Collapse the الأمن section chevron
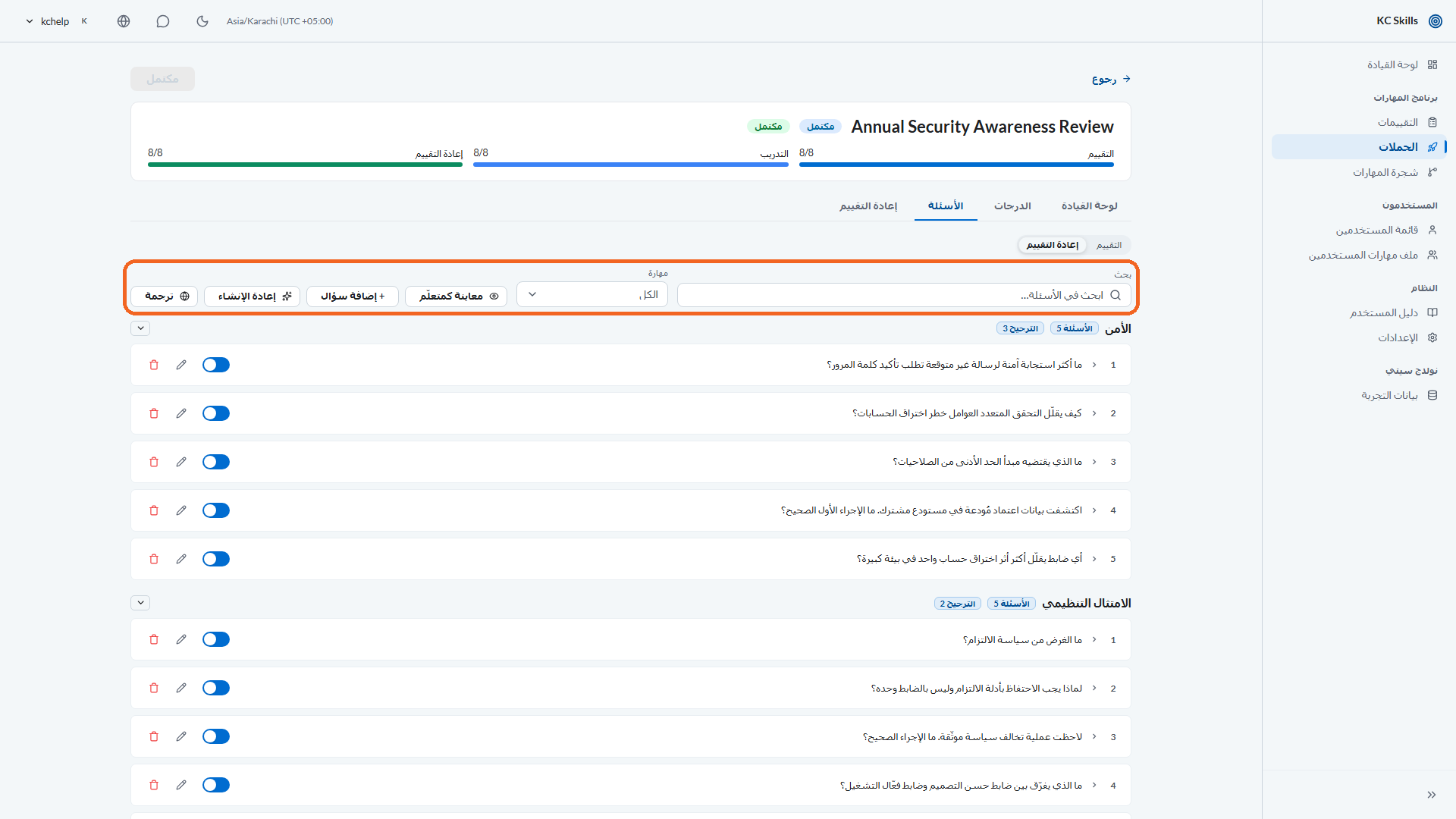The image size is (1456, 819). [140, 328]
